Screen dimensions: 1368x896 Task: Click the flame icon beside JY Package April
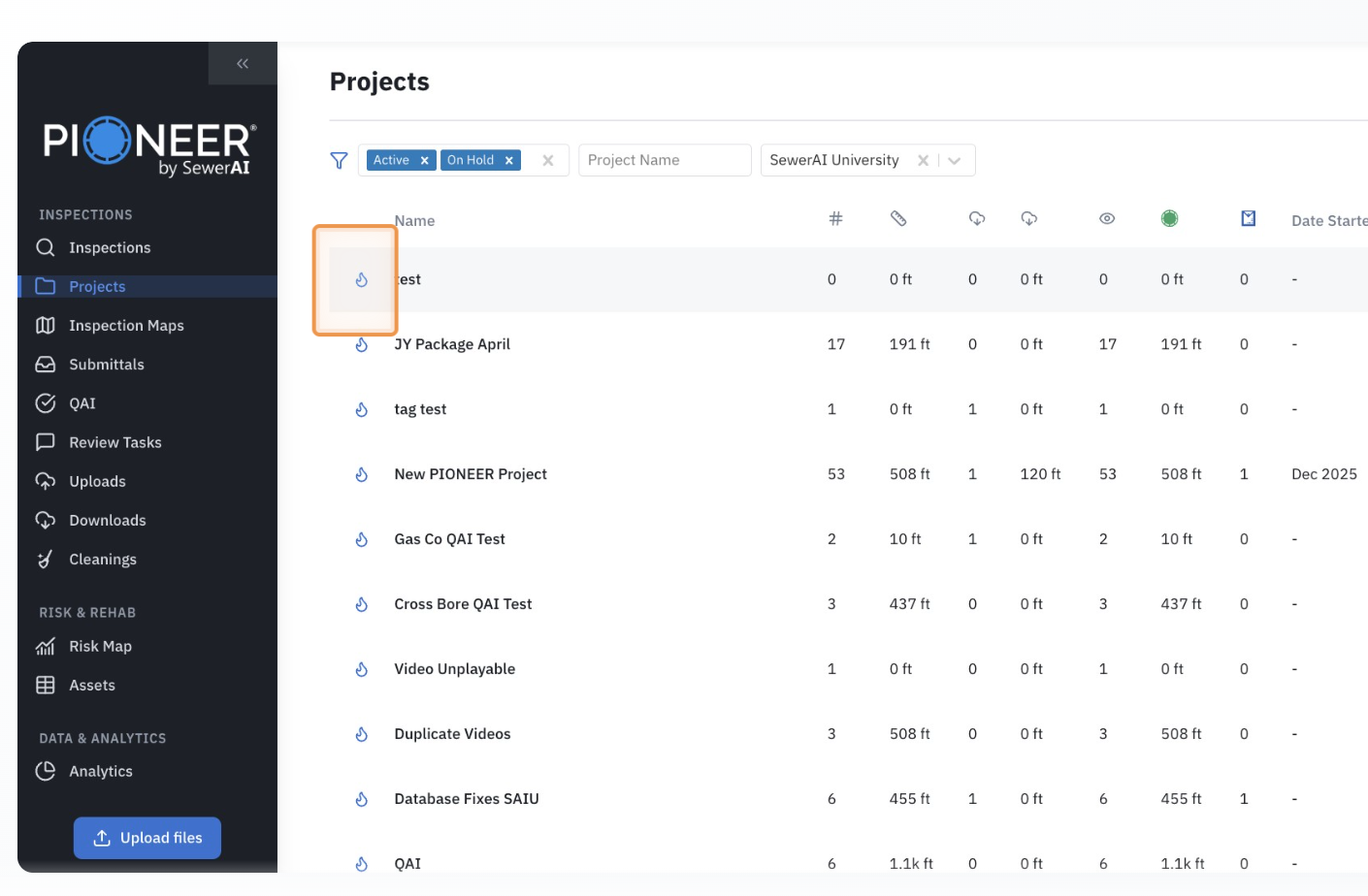[362, 345]
